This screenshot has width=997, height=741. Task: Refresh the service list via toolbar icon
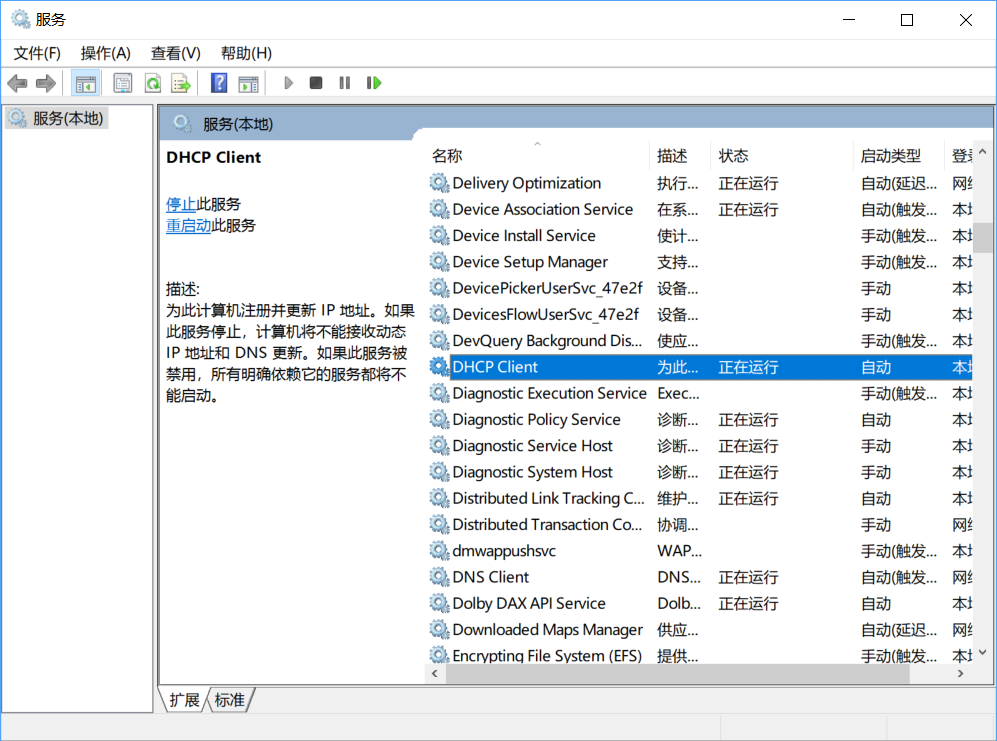pos(152,82)
